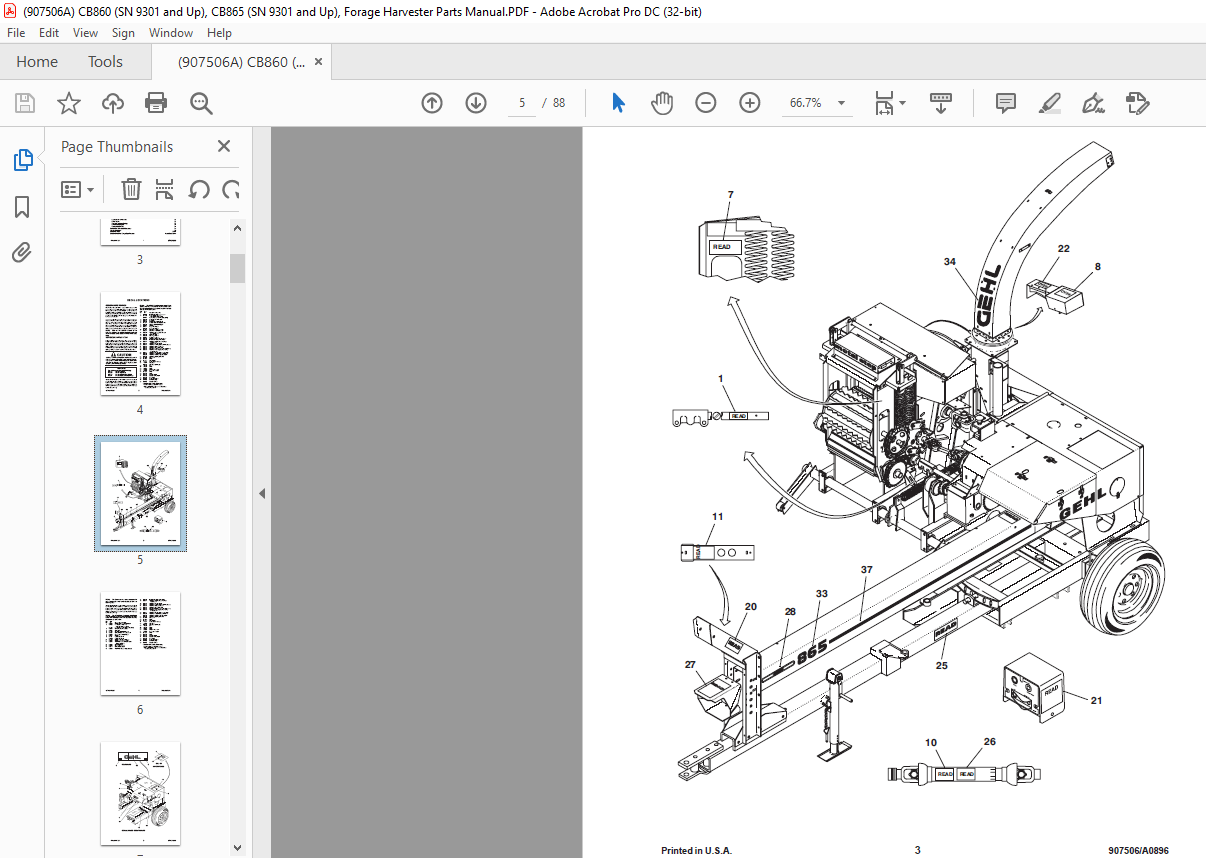Click the total page count 88

tap(559, 103)
